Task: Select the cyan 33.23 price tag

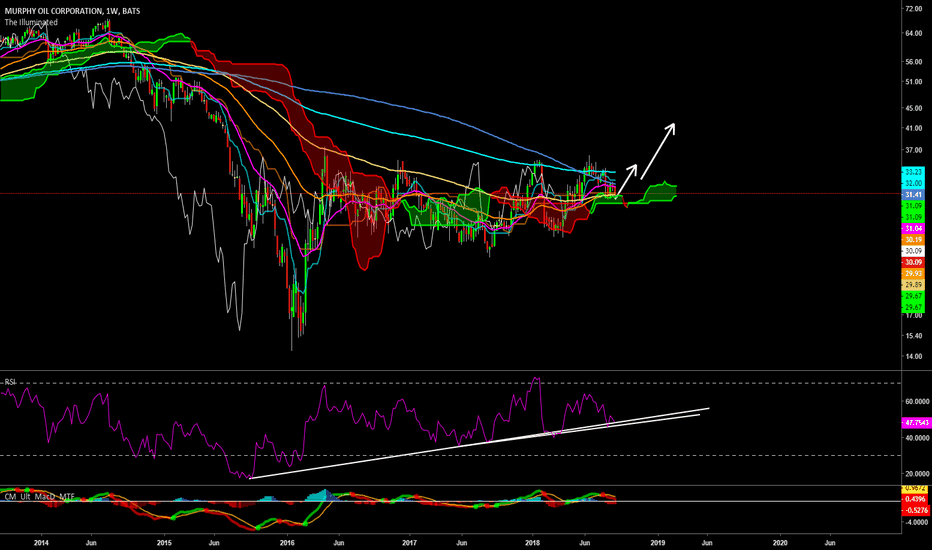Action: click(x=913, y=172)
